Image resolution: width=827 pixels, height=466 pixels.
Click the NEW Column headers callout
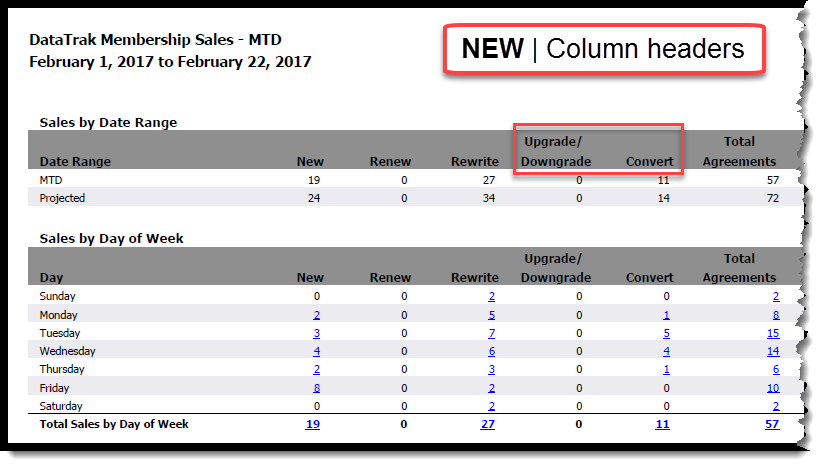[x=603, y=48]
